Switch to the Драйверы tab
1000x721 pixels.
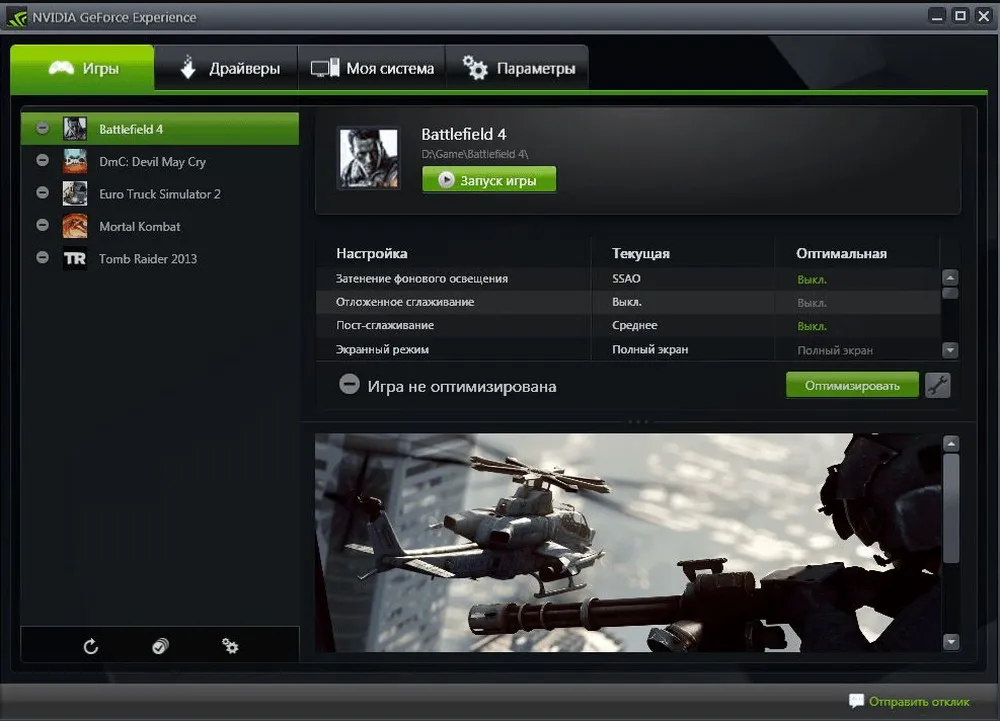pyautogui.click(x=226, y=68)
